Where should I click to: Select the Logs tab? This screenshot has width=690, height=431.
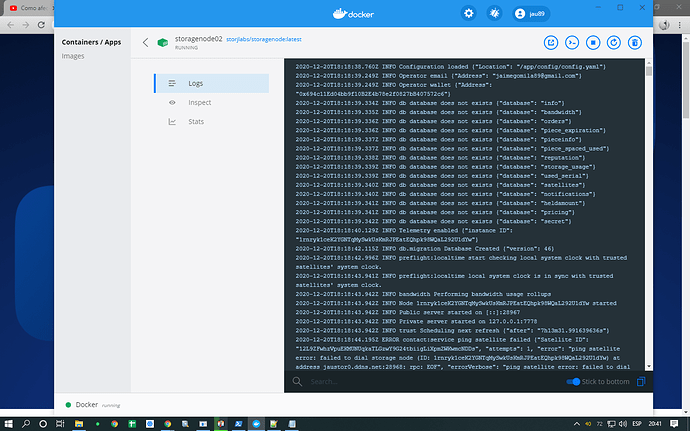(x=197, y=83)
